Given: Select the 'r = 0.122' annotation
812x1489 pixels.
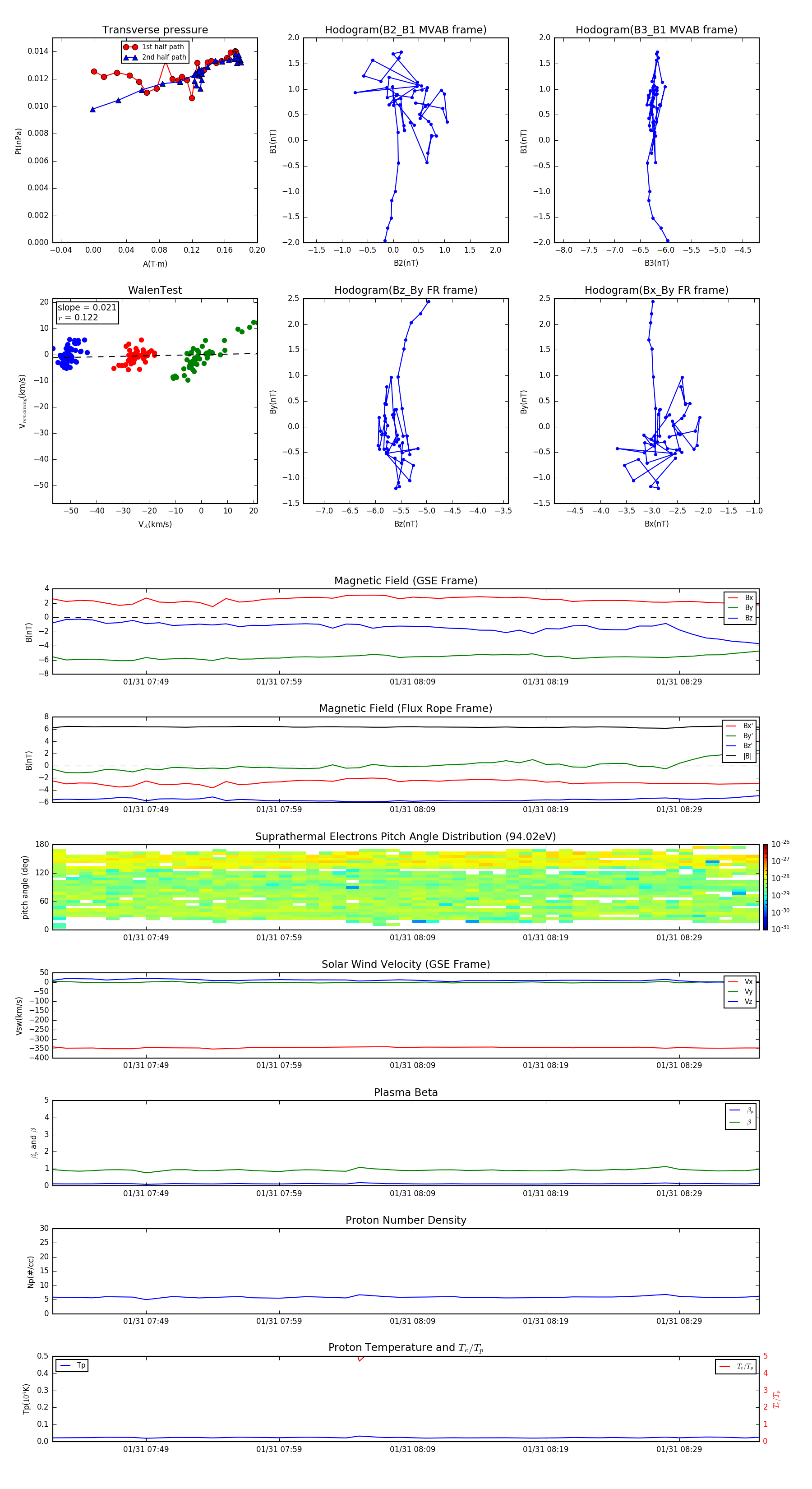Looking at the screenshot, I should click(x=78, y=317).
